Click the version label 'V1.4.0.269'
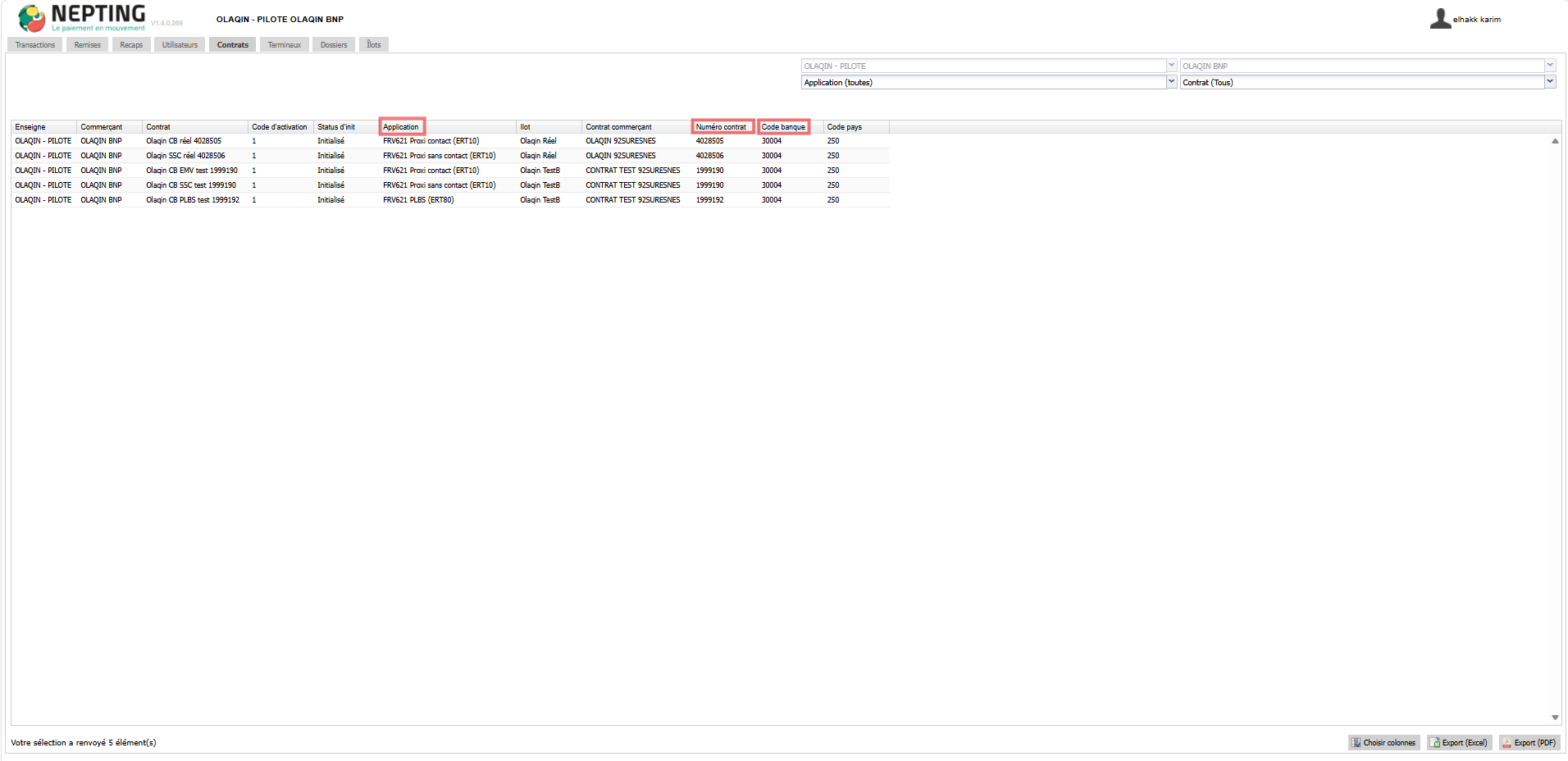Screen dimensions: 1568x761 (167, 24)
